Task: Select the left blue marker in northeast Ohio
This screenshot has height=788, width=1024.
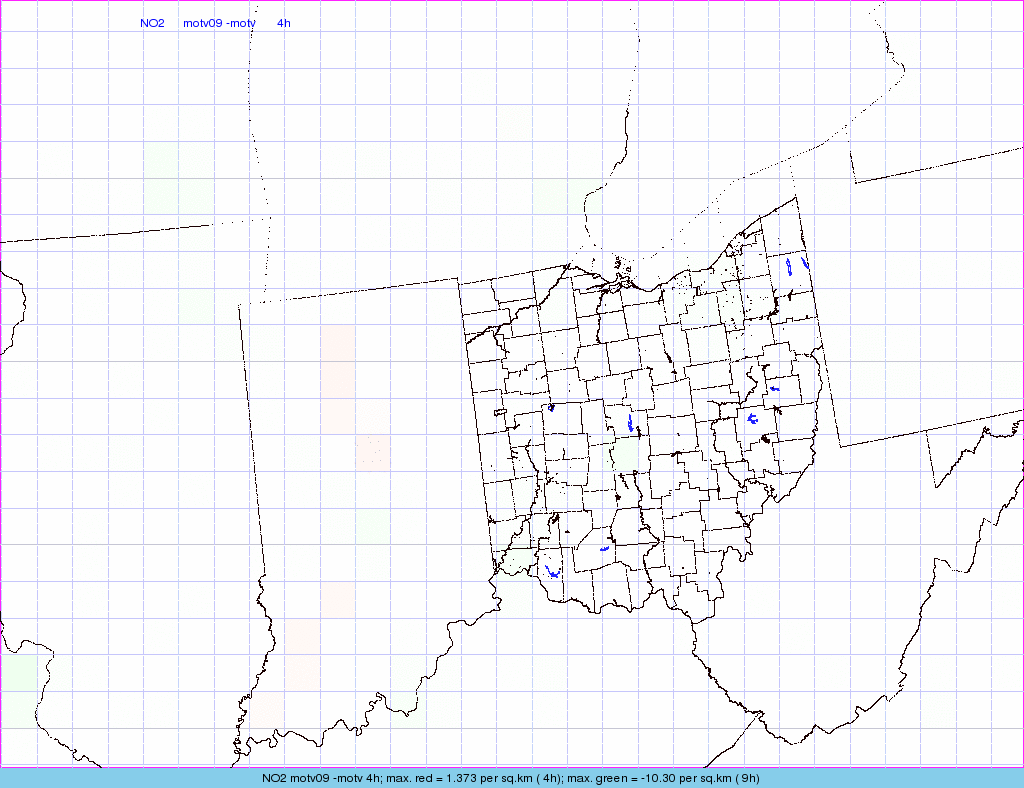Action: click(789, 267)
